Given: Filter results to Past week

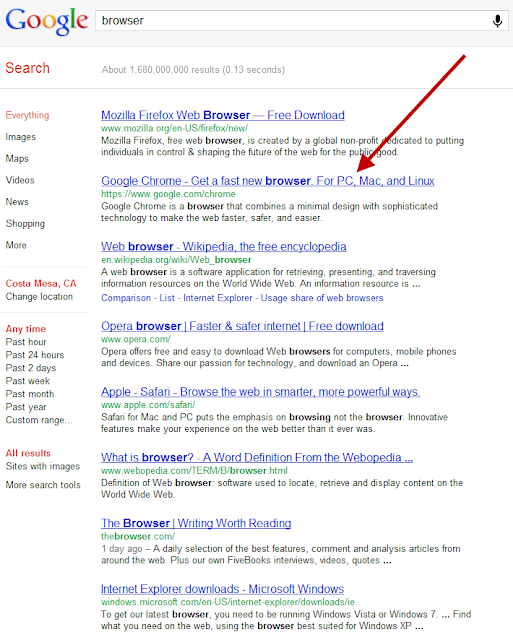Looking at the screenshot, I should click(x=28, y=381).
